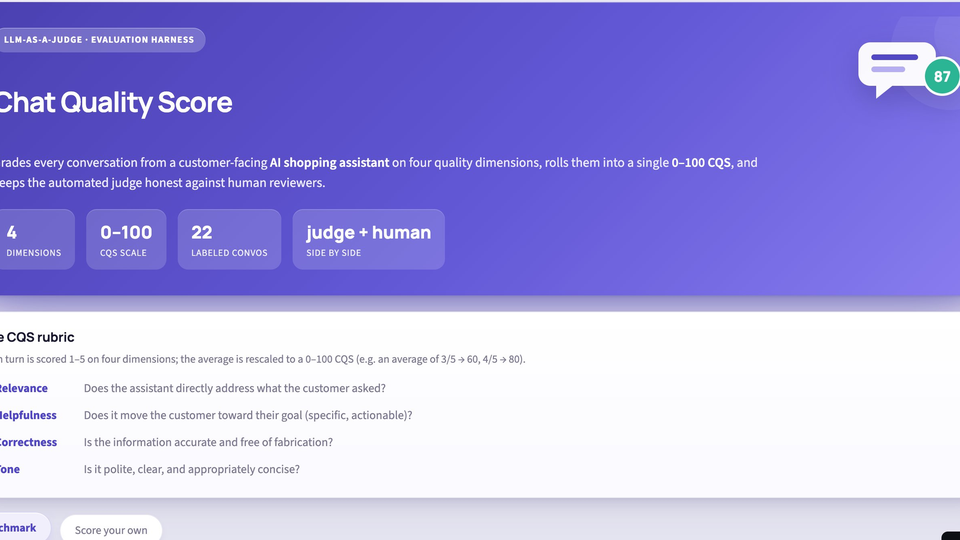Click the Relevance rubric label

[23, 388]
